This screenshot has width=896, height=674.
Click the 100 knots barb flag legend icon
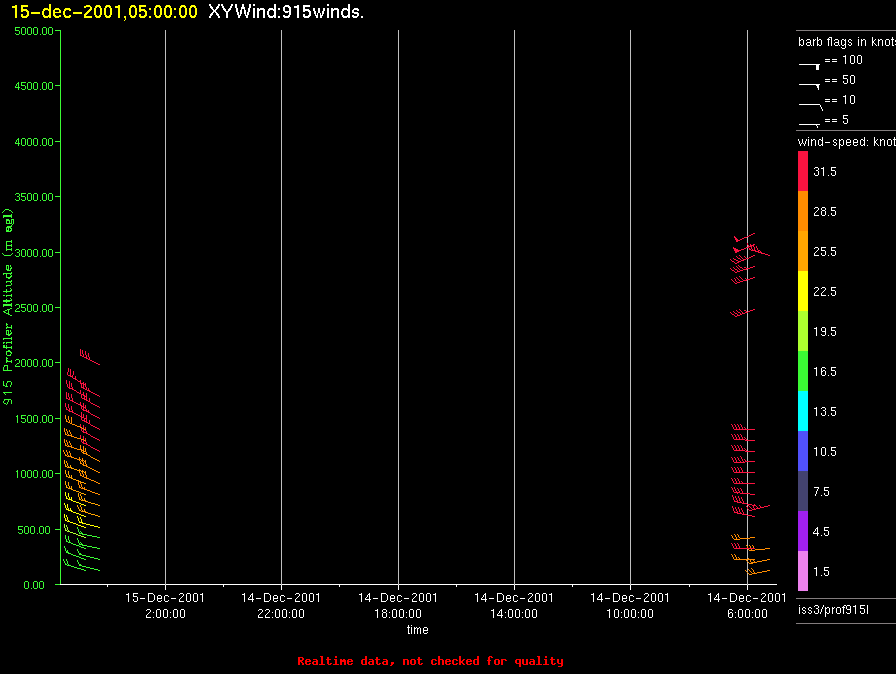click(x=809, y=66)
